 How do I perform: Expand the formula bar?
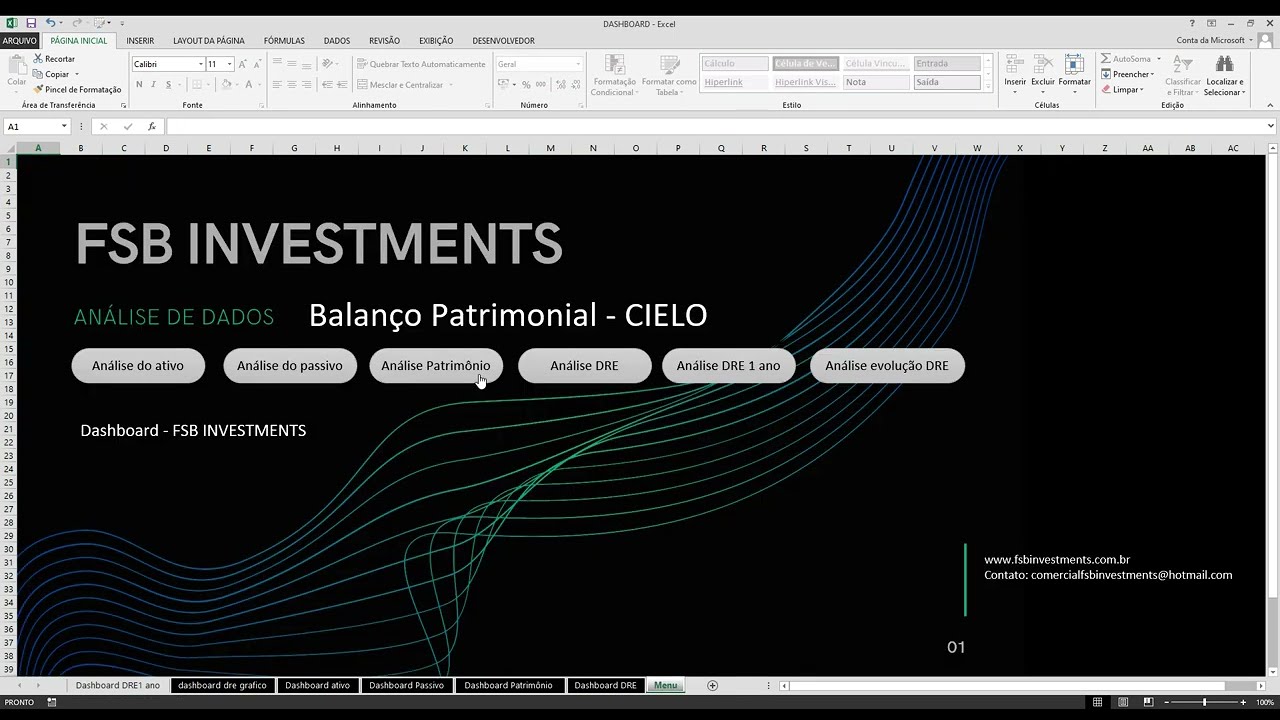[1271, 127]
